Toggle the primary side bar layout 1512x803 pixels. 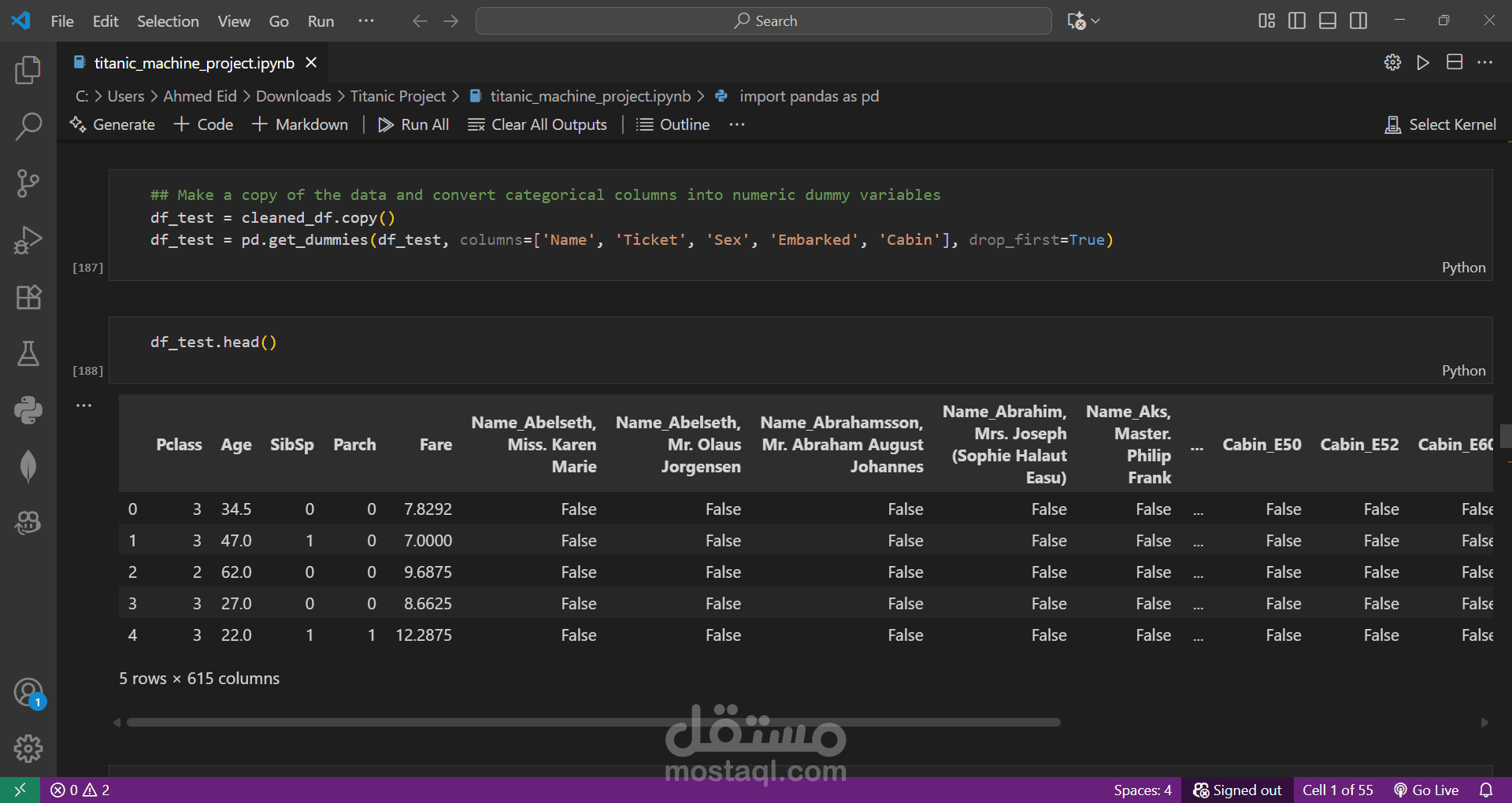pyautogui.click(x=1296, y=21)
